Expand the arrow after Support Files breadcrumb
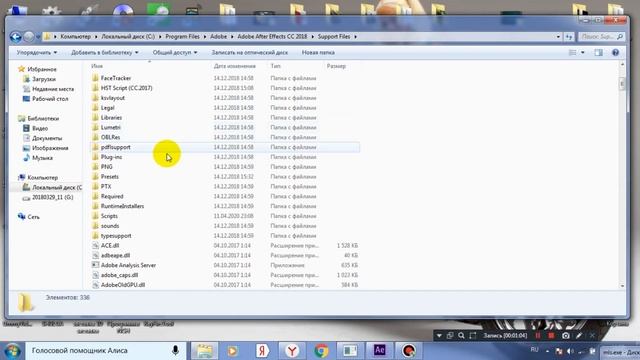 (356, 37)
